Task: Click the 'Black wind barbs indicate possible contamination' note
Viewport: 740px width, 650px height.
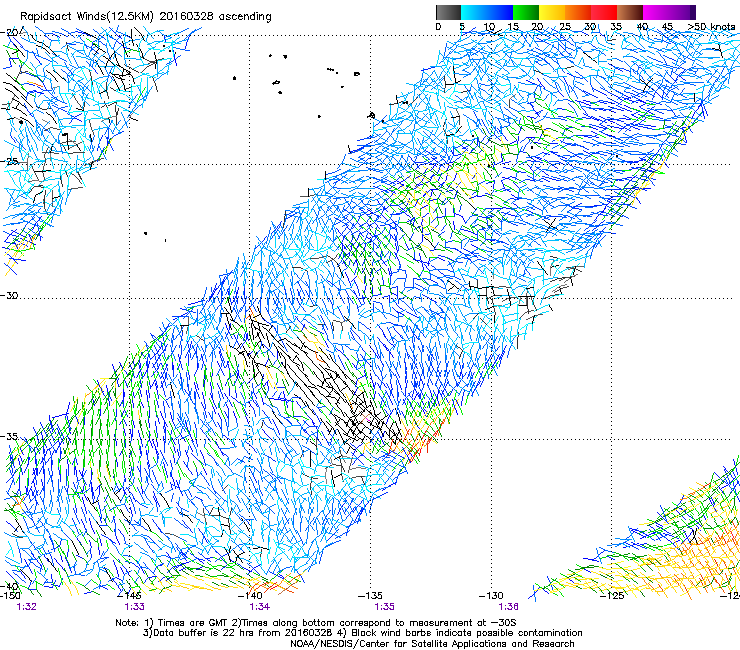Action: (467, 633)
